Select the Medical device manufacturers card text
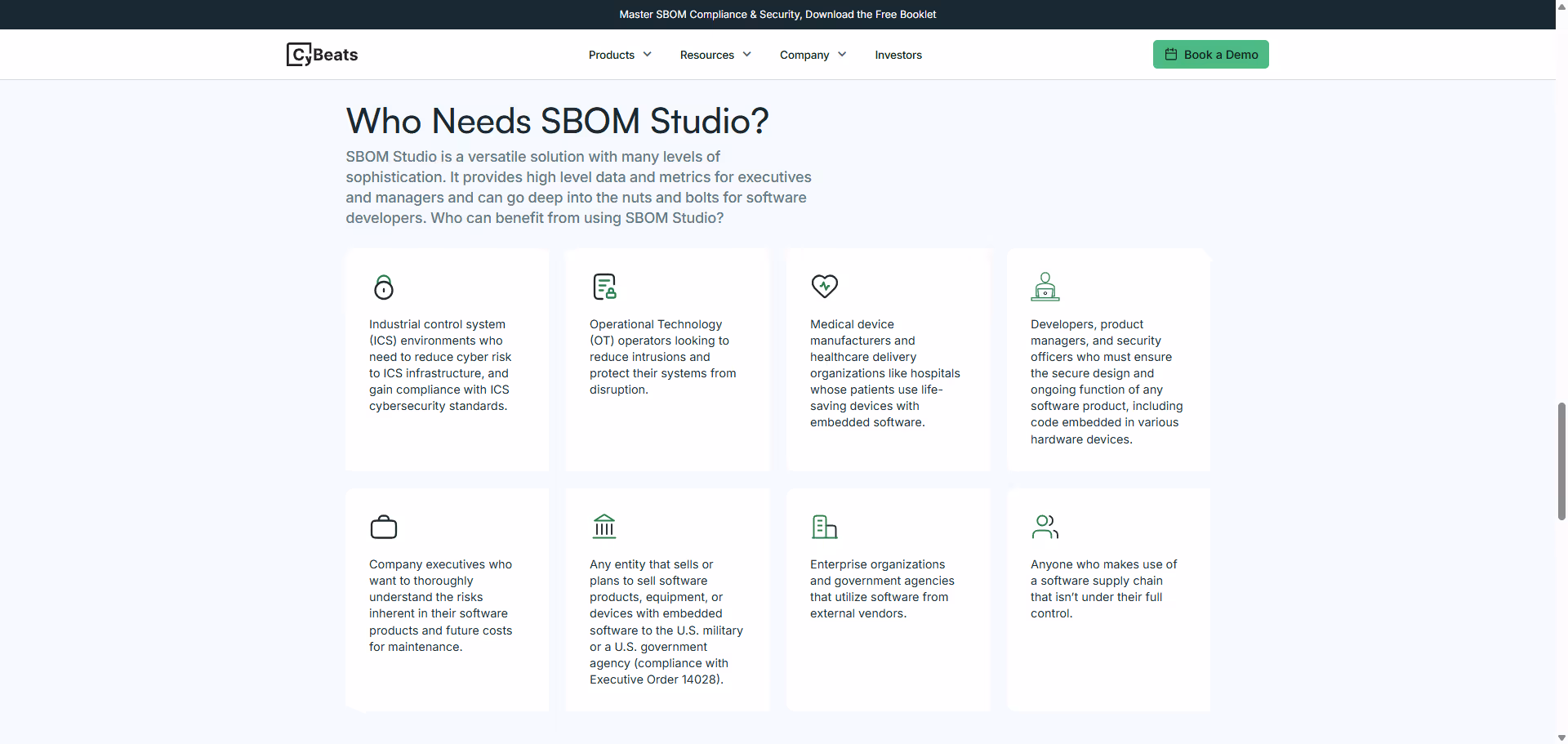 (884, 373)
